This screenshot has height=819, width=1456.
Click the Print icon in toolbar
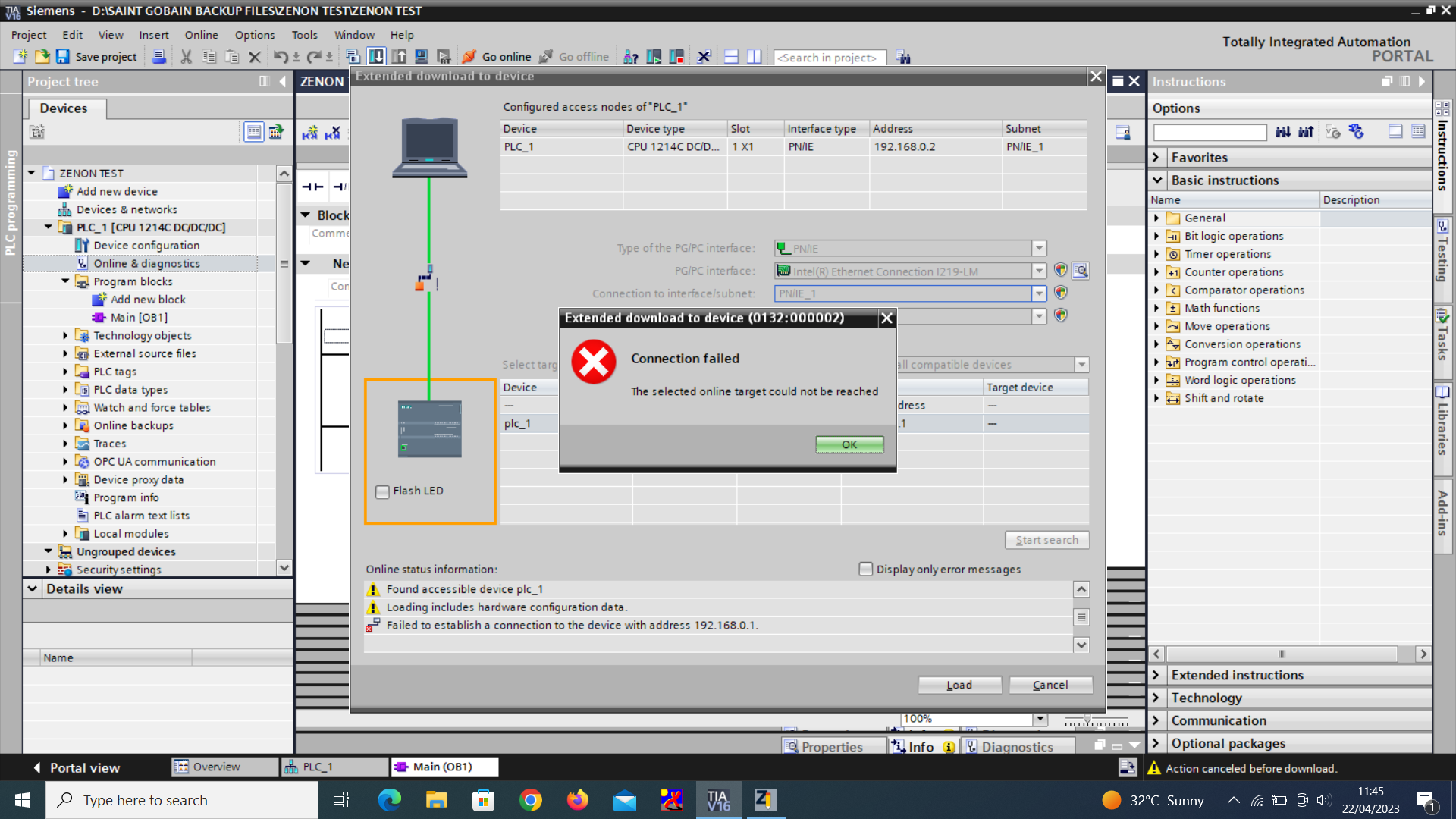[159, 57]
